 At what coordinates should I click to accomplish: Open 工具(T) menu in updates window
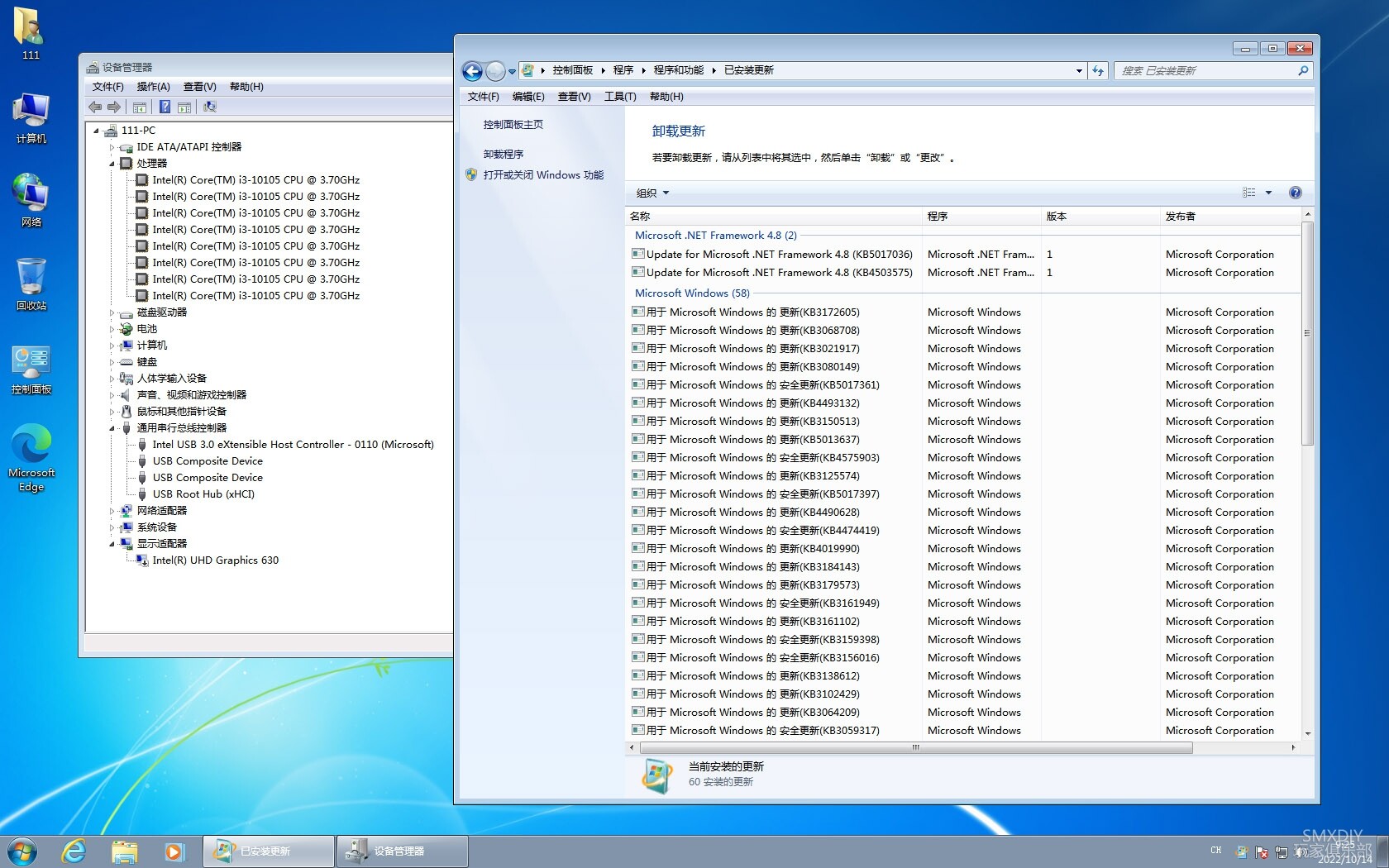[x=620, y=97]
